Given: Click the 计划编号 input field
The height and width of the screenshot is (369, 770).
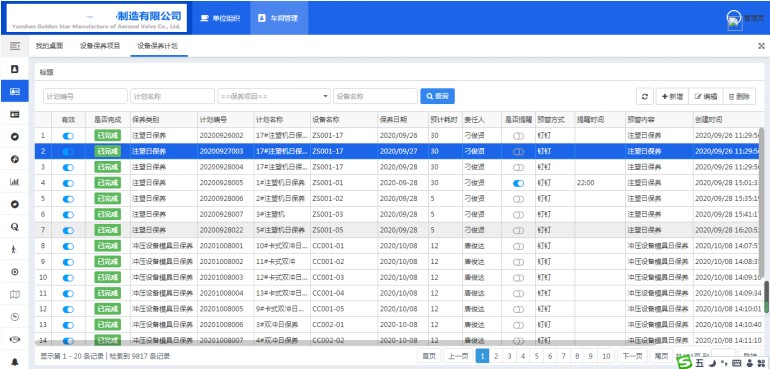Looking at the screenshot, I should 85,96.
